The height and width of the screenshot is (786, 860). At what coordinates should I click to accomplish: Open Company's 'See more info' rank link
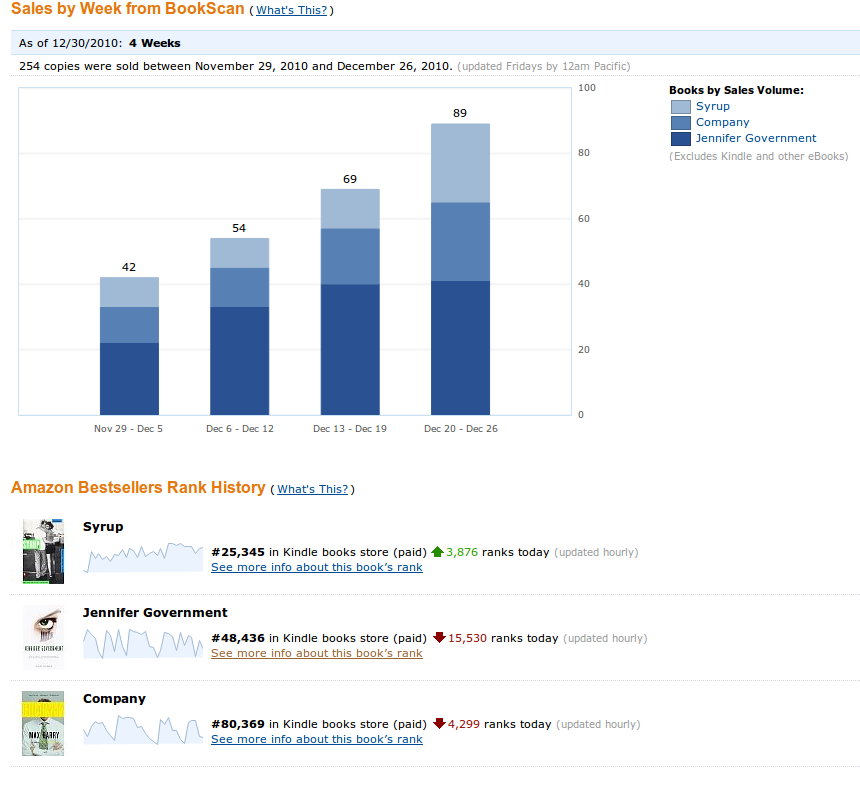(x=316, y=739)
